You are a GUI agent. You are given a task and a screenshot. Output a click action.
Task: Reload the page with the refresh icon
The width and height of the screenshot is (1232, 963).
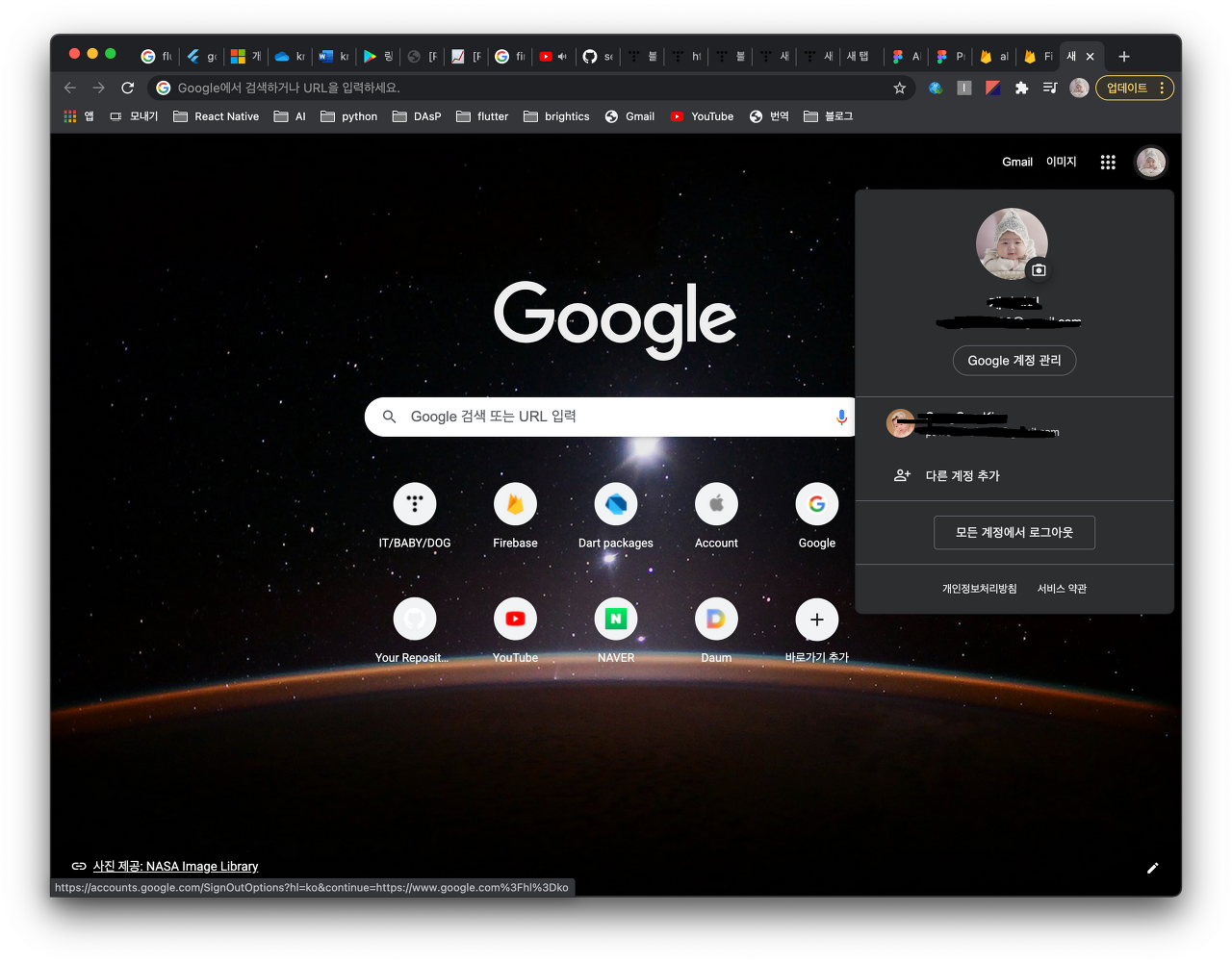point(127,88)
